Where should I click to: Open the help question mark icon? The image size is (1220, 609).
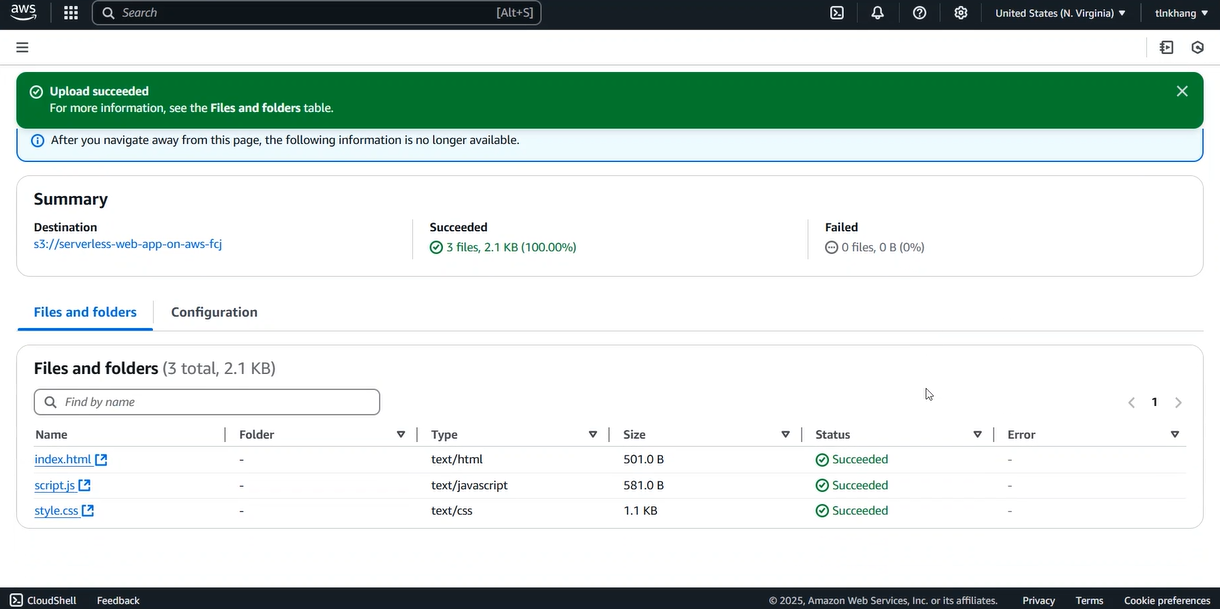(x=920, y=13)
